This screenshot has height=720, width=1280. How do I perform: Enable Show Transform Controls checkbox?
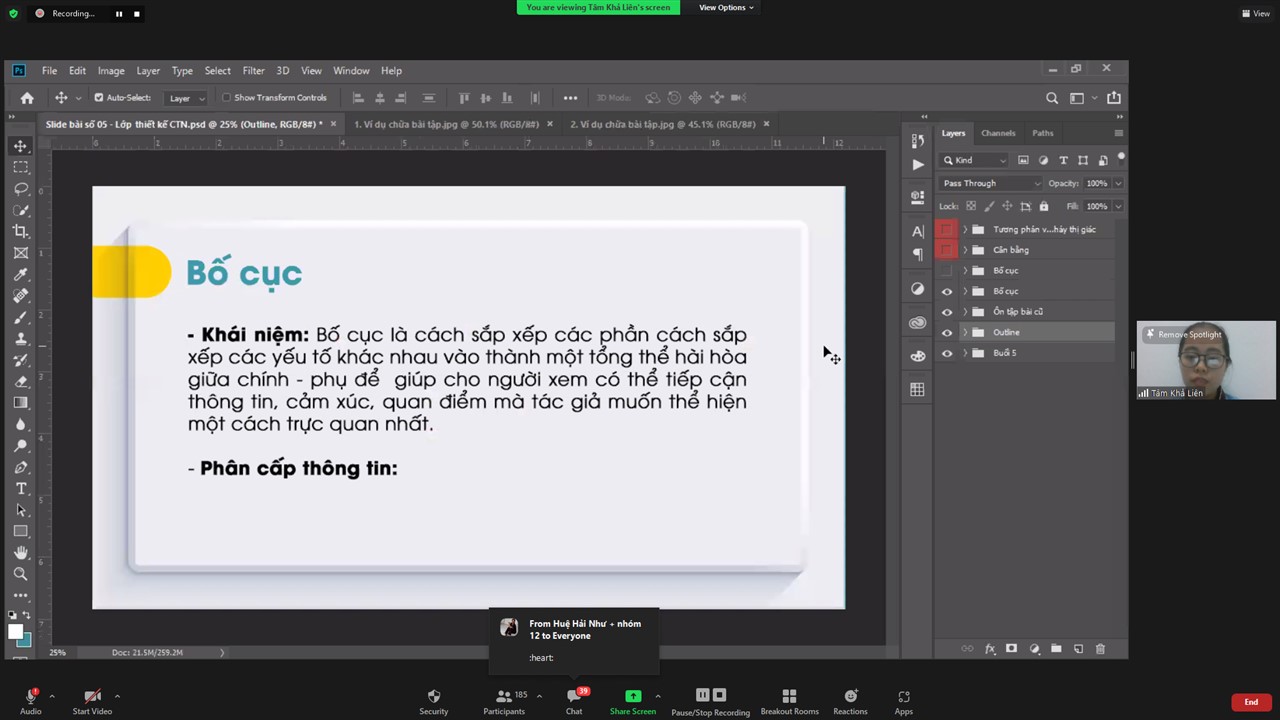click(226, 98)
